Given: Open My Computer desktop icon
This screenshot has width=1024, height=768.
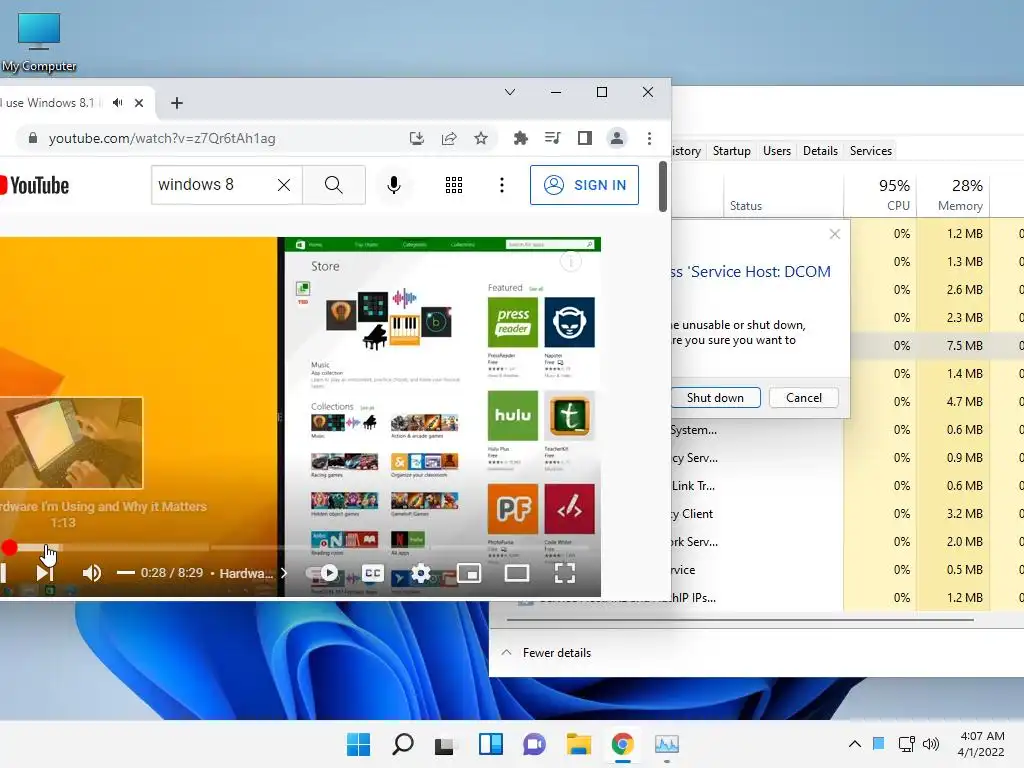Looking at the screenshot, I should tap(39, 41).
